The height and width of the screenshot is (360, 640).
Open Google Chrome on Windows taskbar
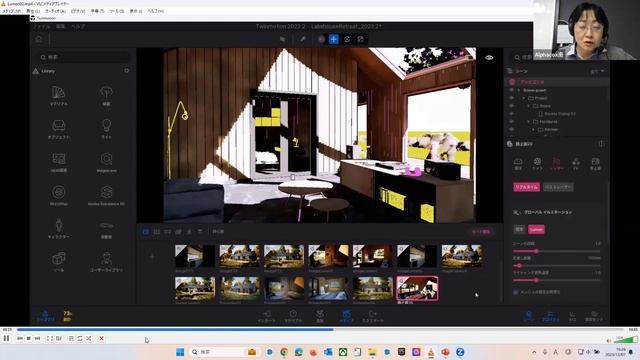[x=284, y=352]
